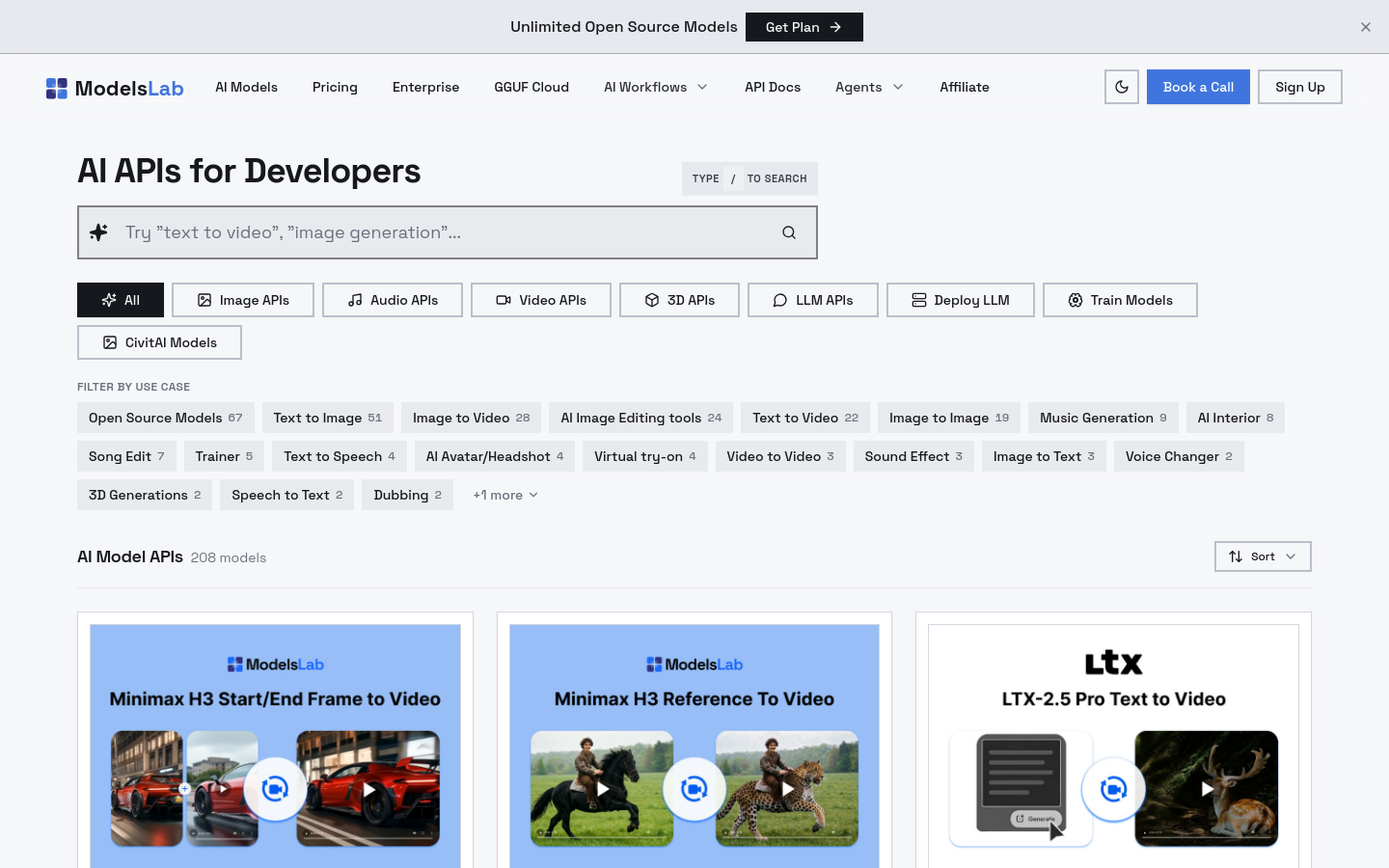Screen dimensions: 1389x868
Task: Filter by Text to Image
Action: coord(328,418)
